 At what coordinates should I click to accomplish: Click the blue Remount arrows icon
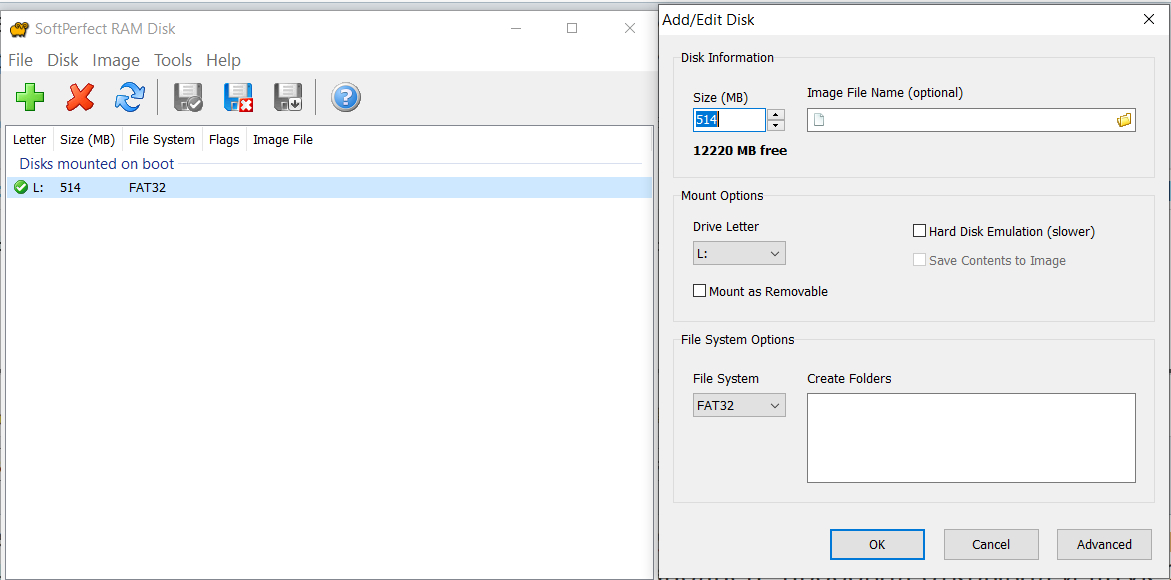(x=129, y=97)
